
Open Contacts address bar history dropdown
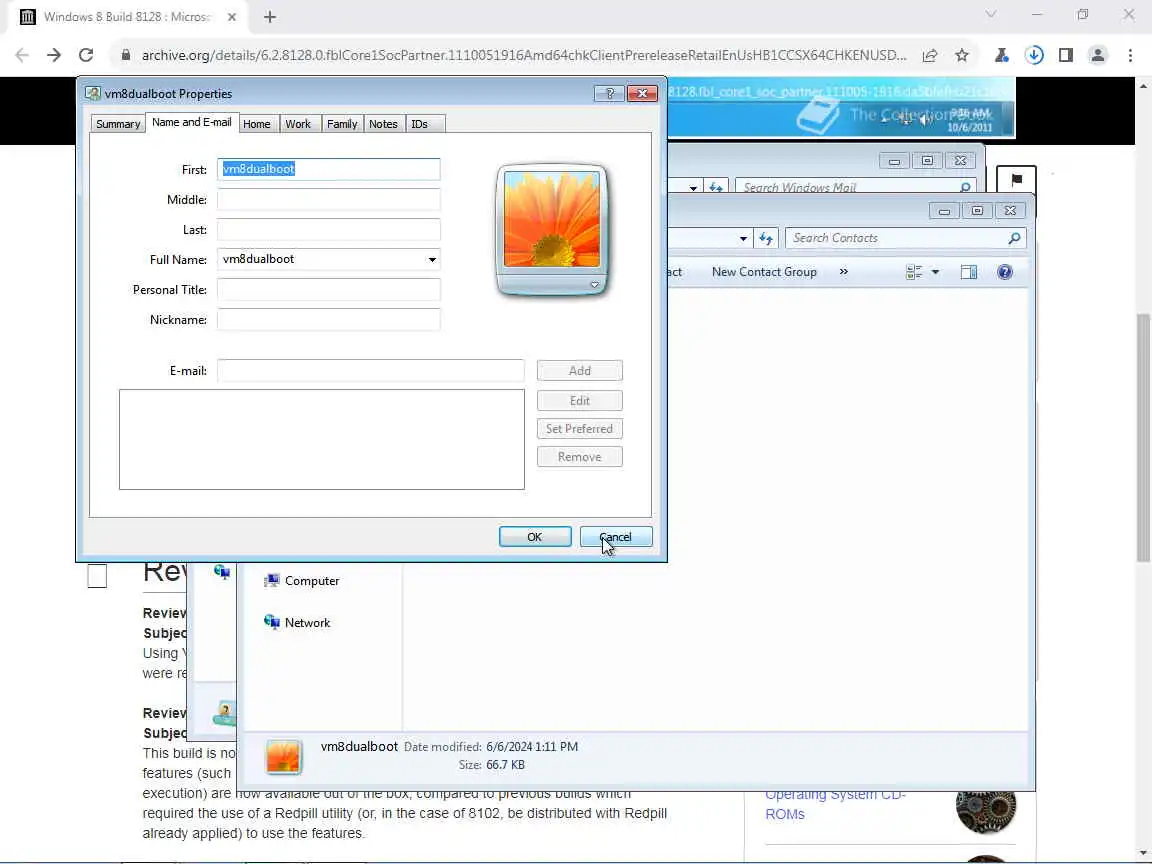point(743,239)
